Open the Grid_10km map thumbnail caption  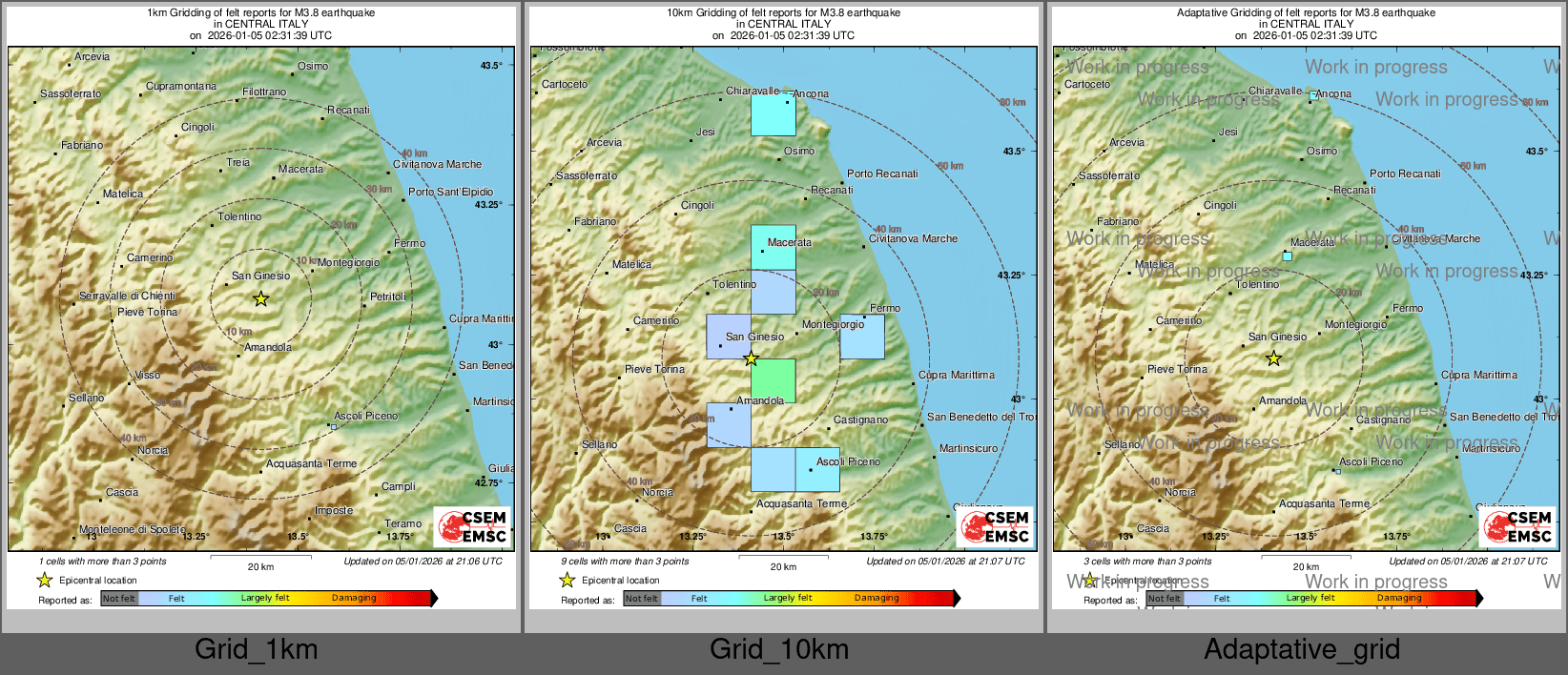(779, 649)
